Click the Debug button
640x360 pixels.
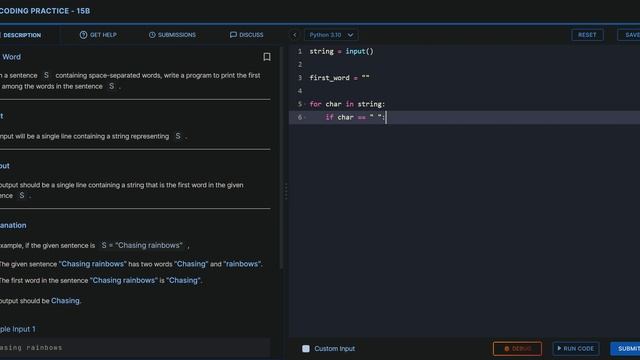tap(517, 349)
